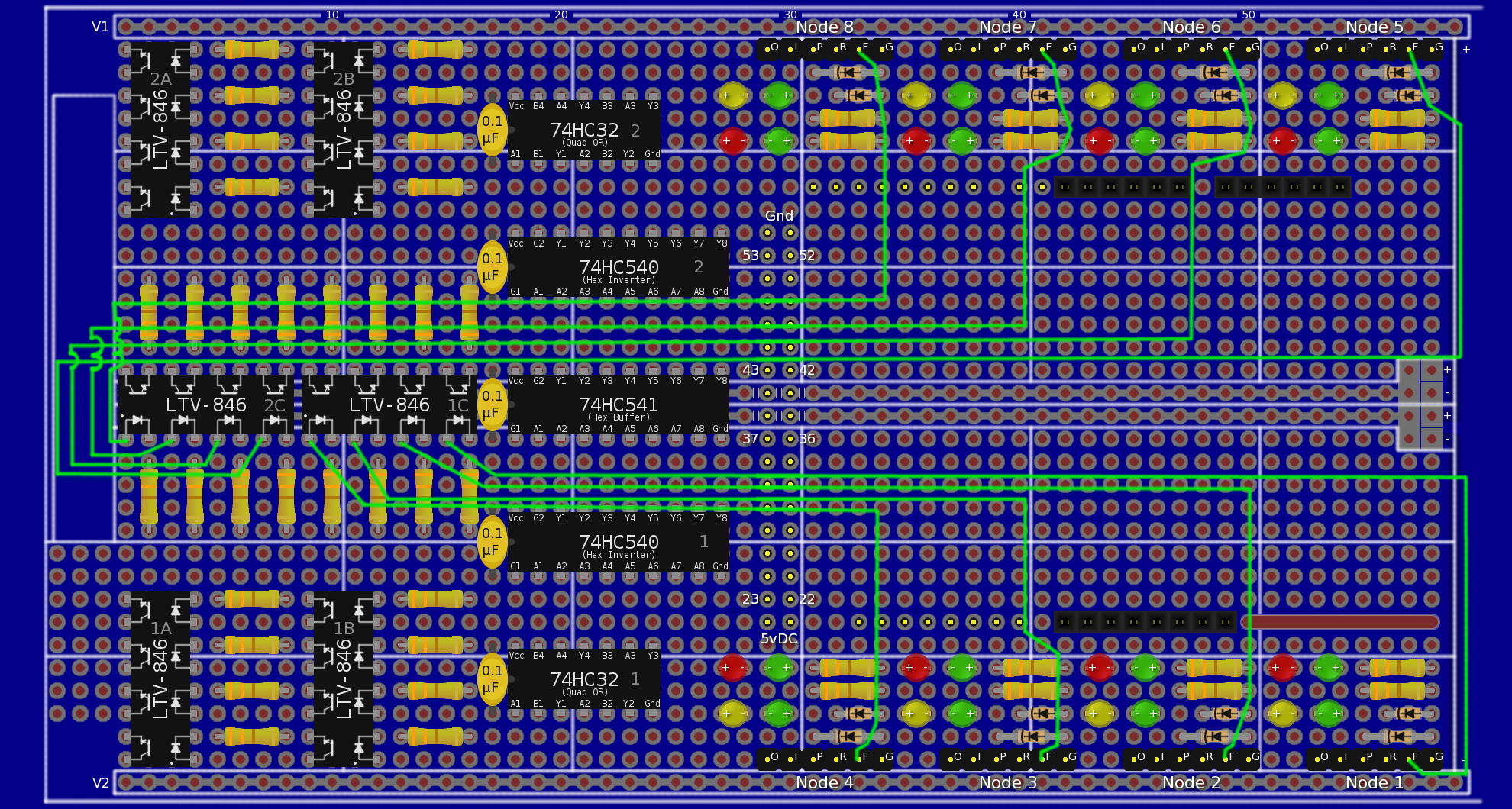The width and height of the screenshot is (1512, 809).
Task: Select the LTV-846 optocoupler labeled 2B
Action: click(x=344, y=130)
